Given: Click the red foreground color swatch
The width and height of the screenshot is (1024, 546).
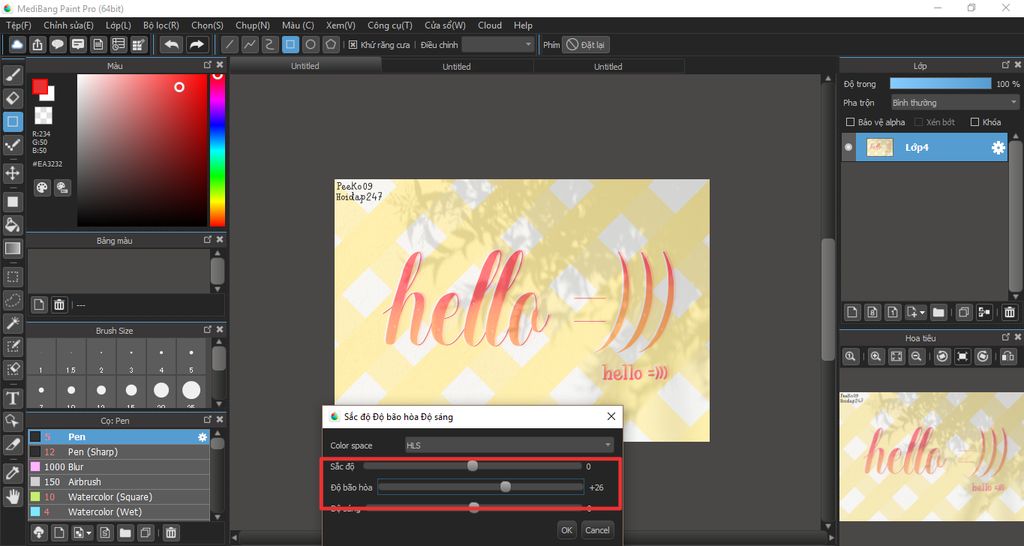Looking at the screenshot, I should pos(40,86).
